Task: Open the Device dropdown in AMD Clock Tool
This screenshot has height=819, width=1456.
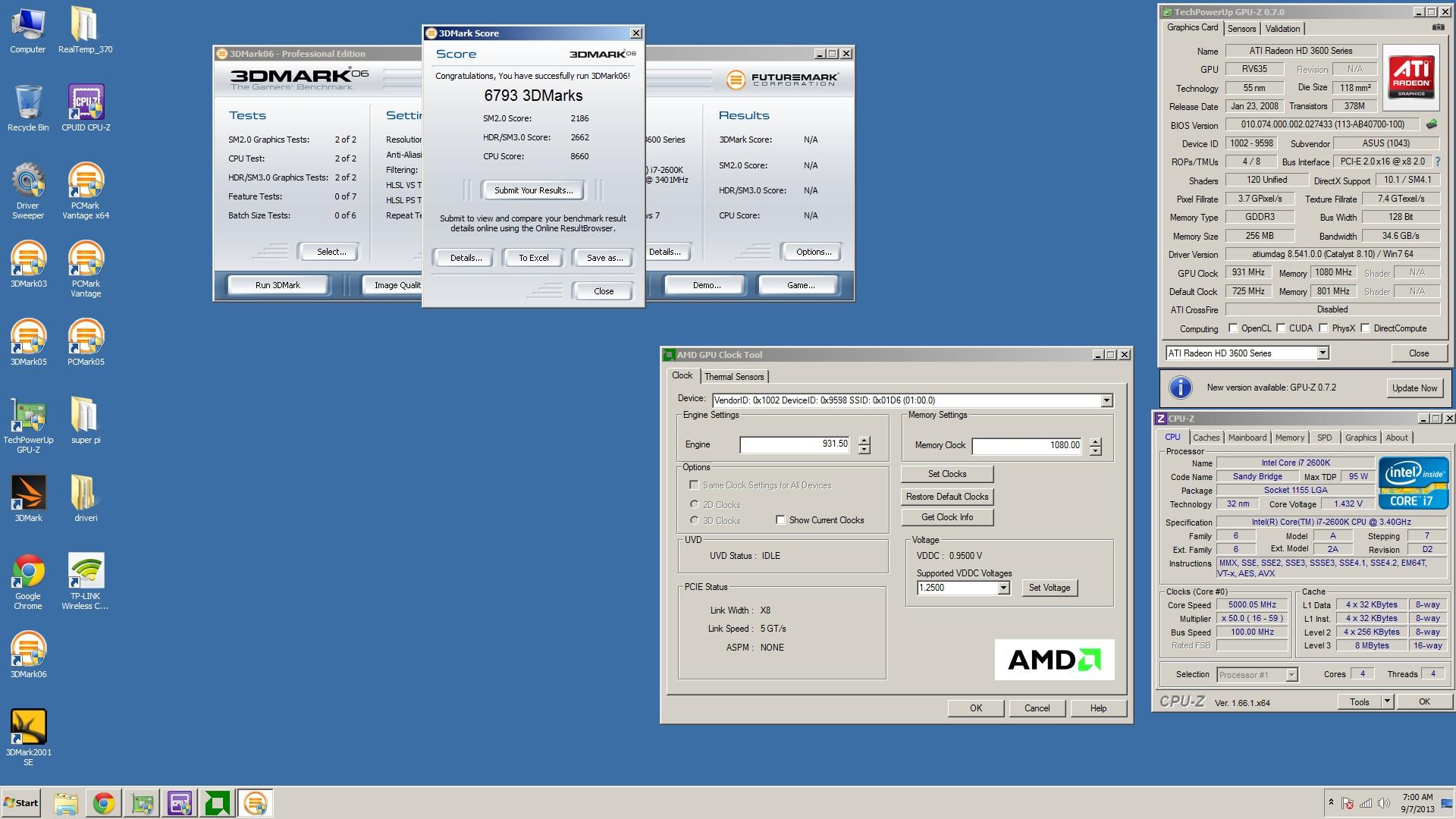Action: (1106, 400)
